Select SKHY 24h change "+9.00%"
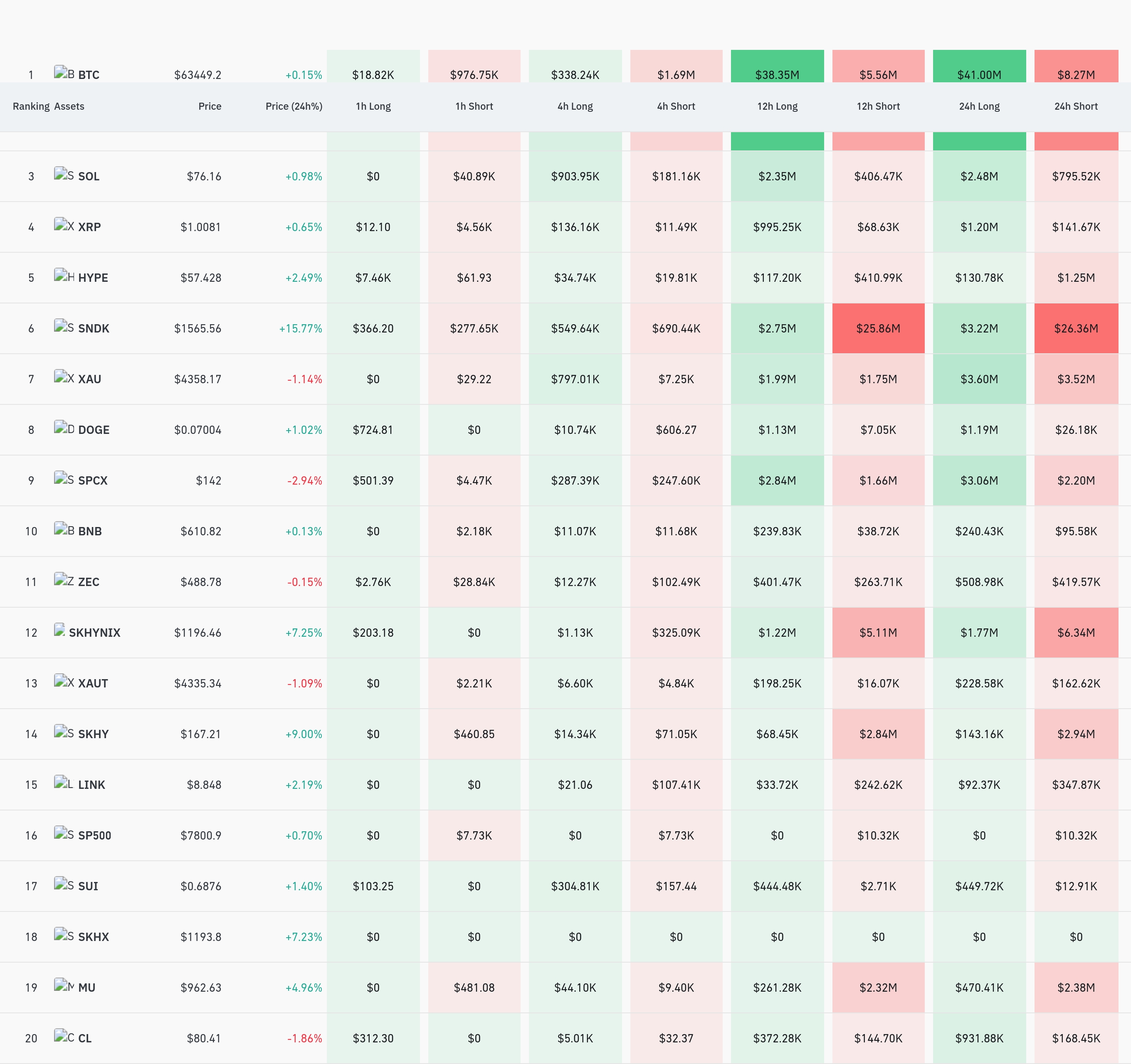Image resolution: width=1131 pixels, height=1064 pixels. [x=304, y=734]
